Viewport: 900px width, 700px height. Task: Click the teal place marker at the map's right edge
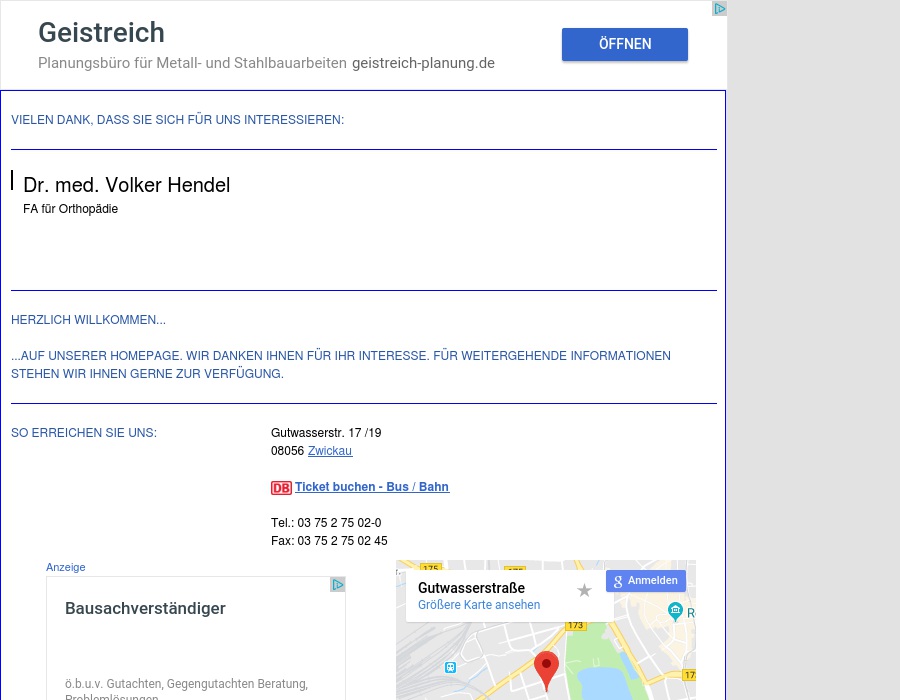(x=676, y=612)
